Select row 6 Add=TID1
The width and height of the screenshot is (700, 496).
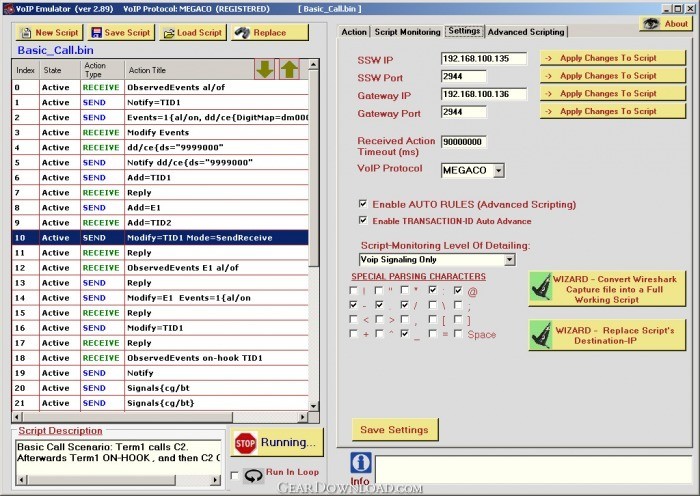tap(160, 178)
